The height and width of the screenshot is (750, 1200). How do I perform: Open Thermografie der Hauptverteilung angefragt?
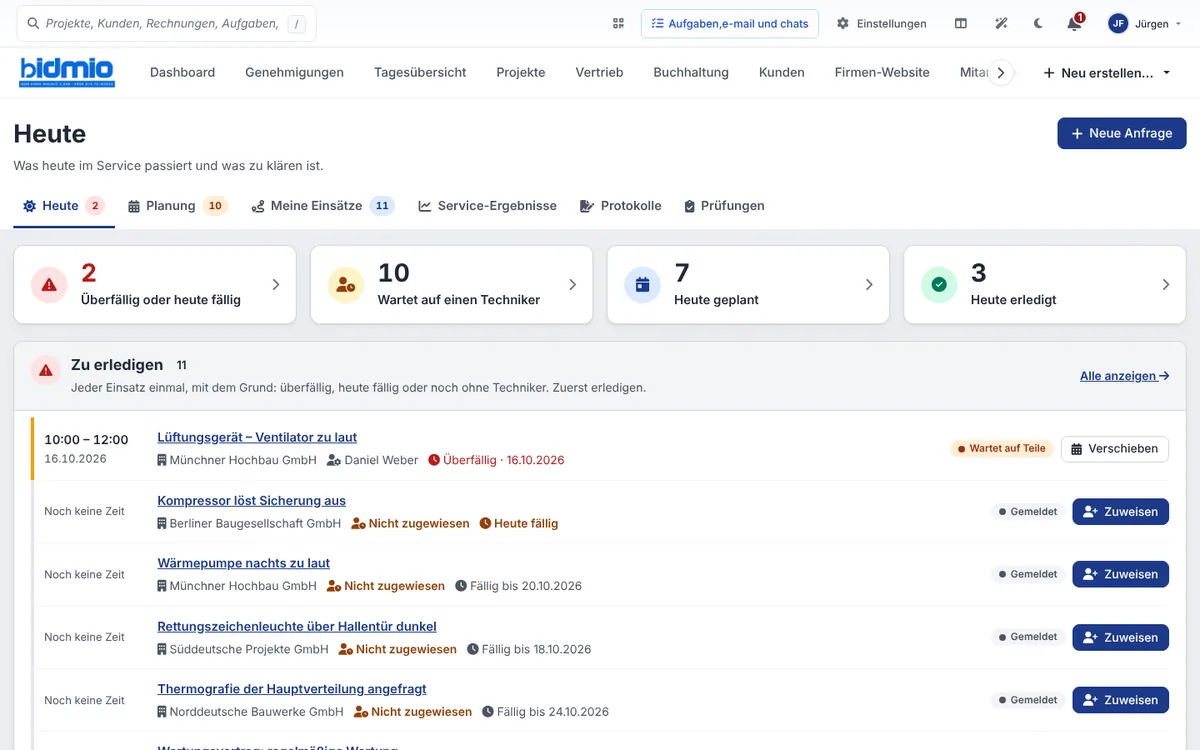click(292, 689)
